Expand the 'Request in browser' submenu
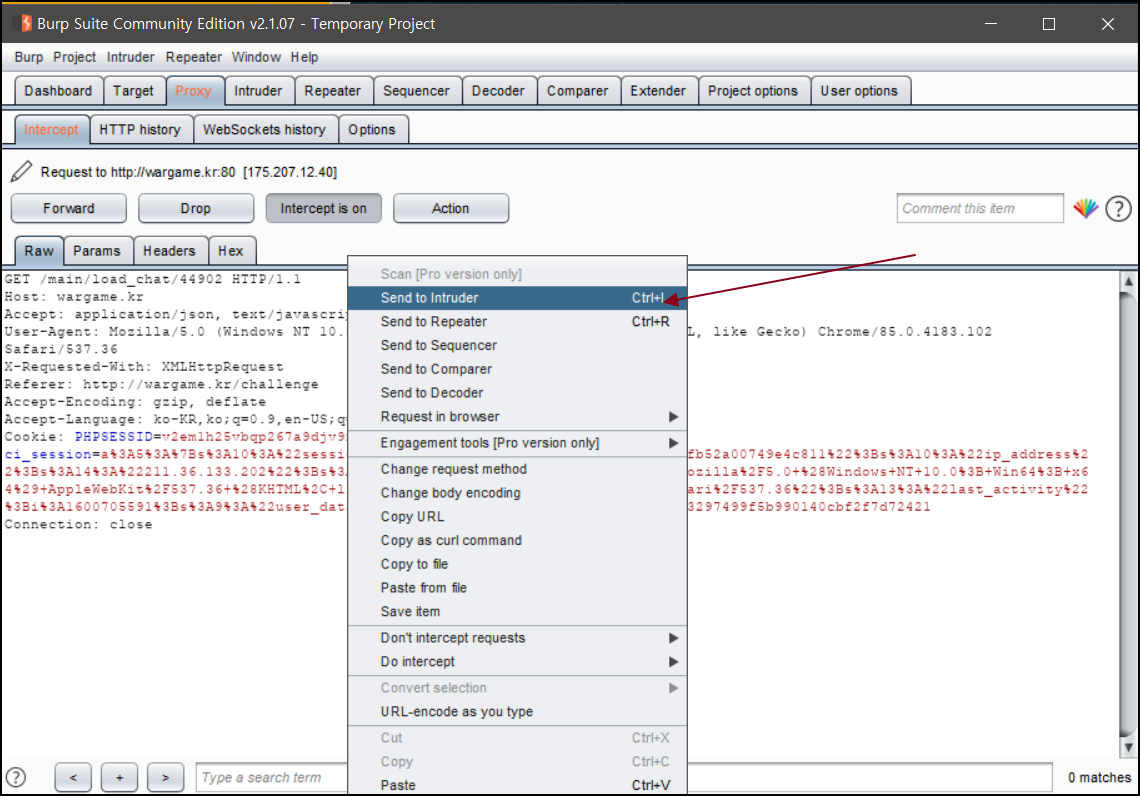Viewport: 1140px width, 796px height. (x=517, y=417)
